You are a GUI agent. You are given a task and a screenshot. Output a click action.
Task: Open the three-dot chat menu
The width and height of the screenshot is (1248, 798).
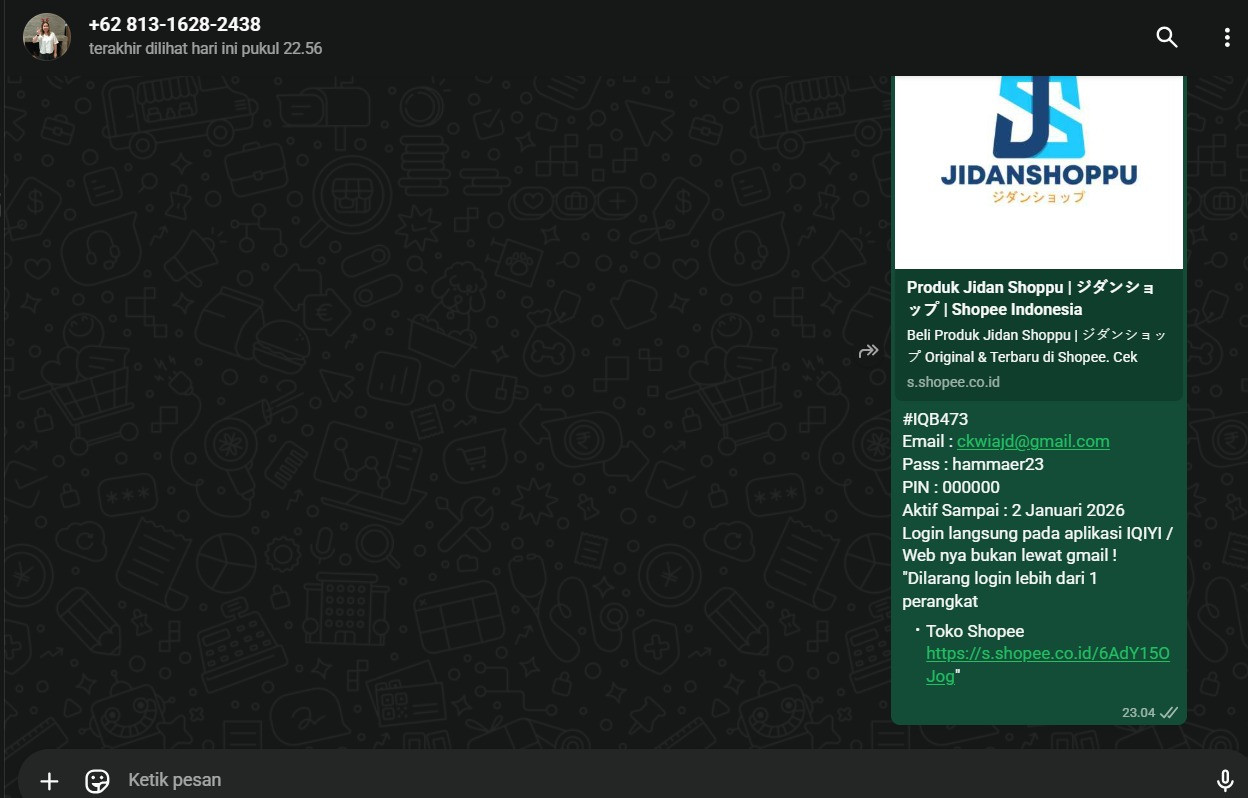tap(1227, 37)
